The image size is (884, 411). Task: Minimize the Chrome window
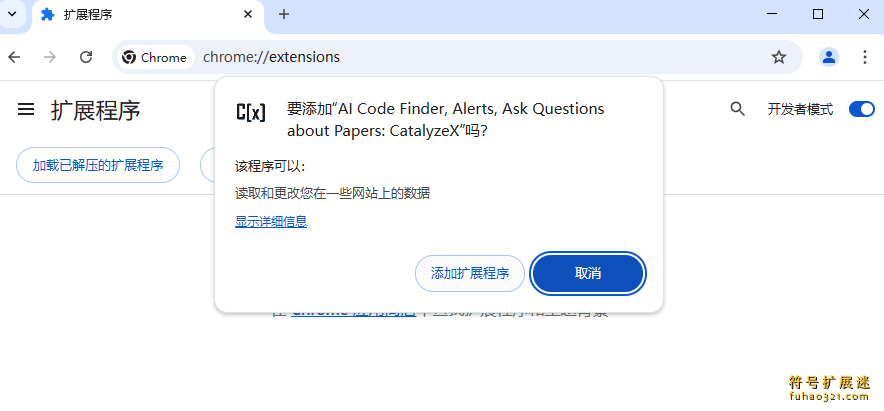[x=773, y=14]
